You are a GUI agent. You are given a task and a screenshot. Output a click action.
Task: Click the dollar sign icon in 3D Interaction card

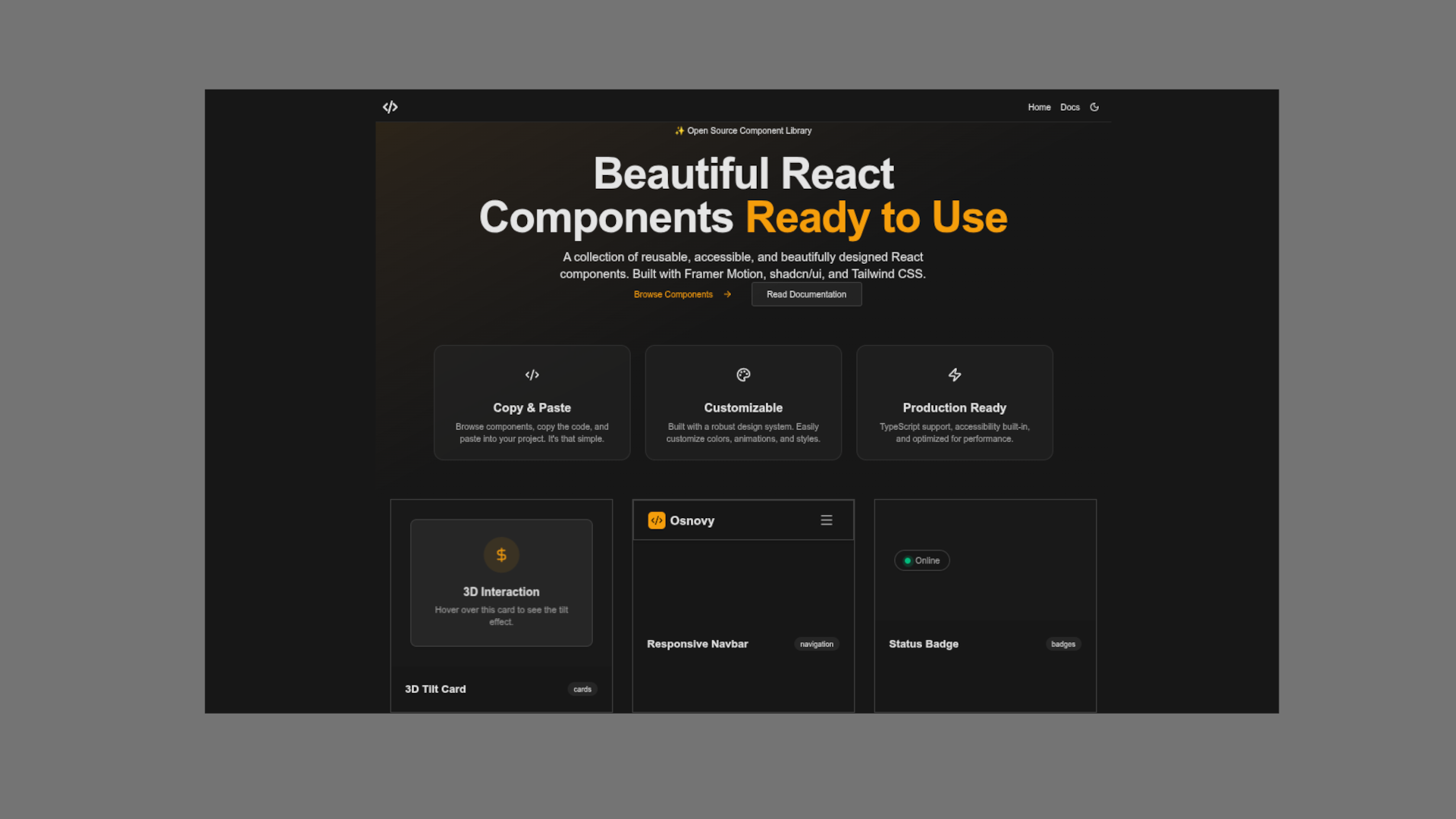[501, 555]
